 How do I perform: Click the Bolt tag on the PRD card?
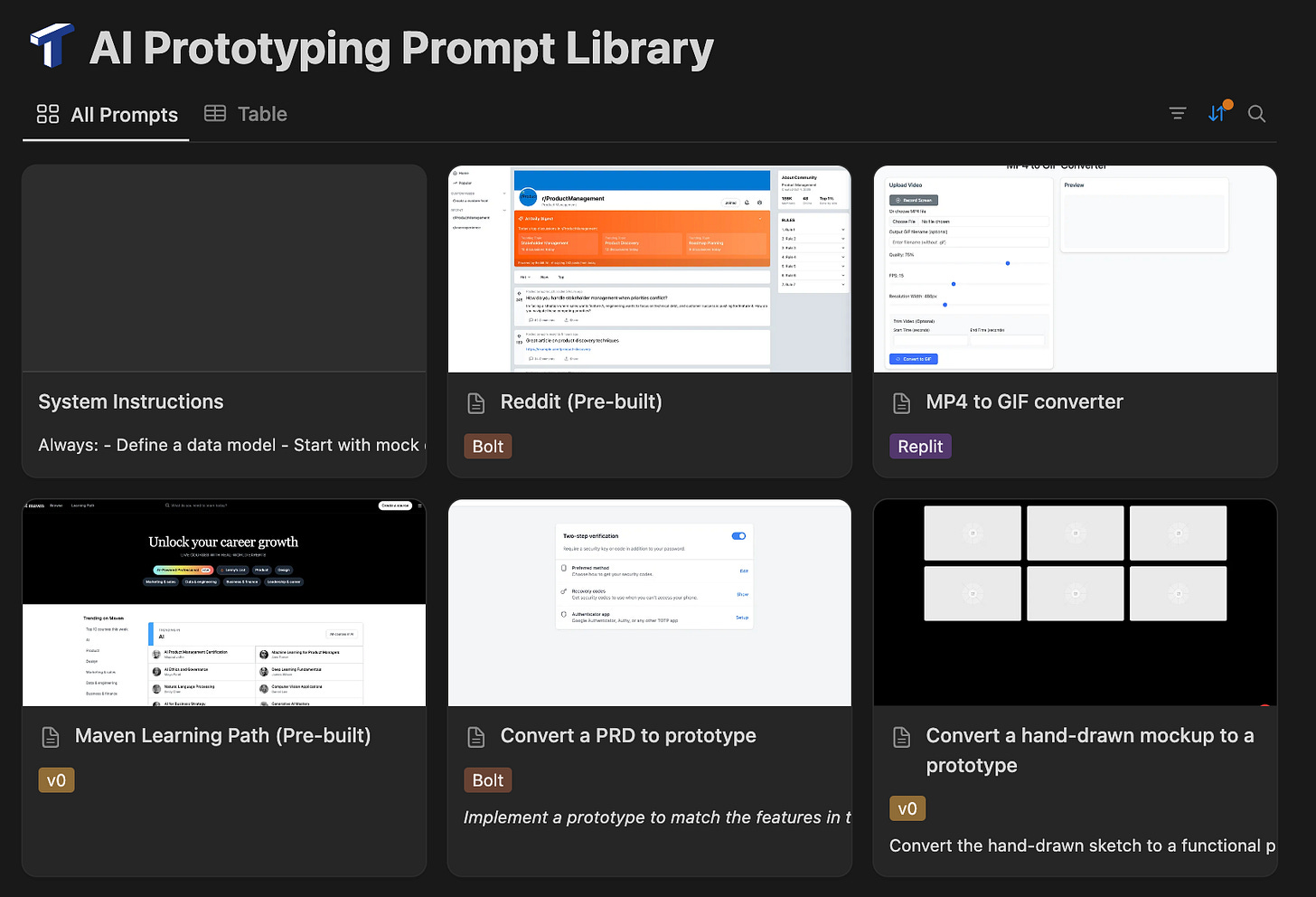point(488,779)
